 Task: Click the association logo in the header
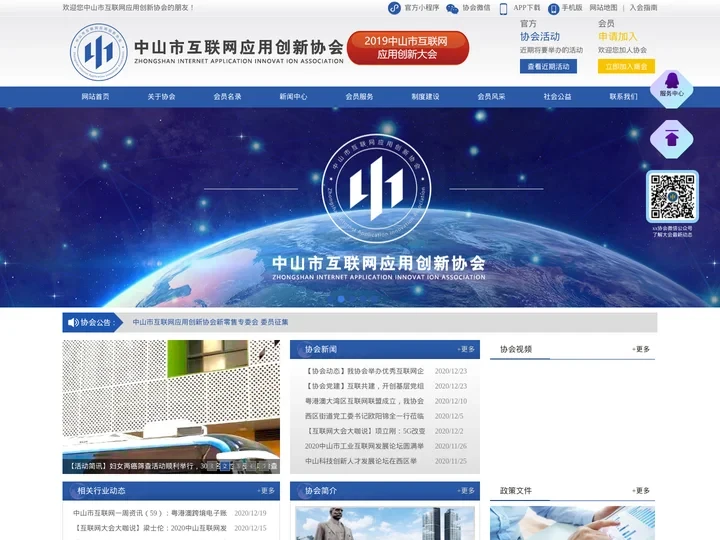(99, 52)
